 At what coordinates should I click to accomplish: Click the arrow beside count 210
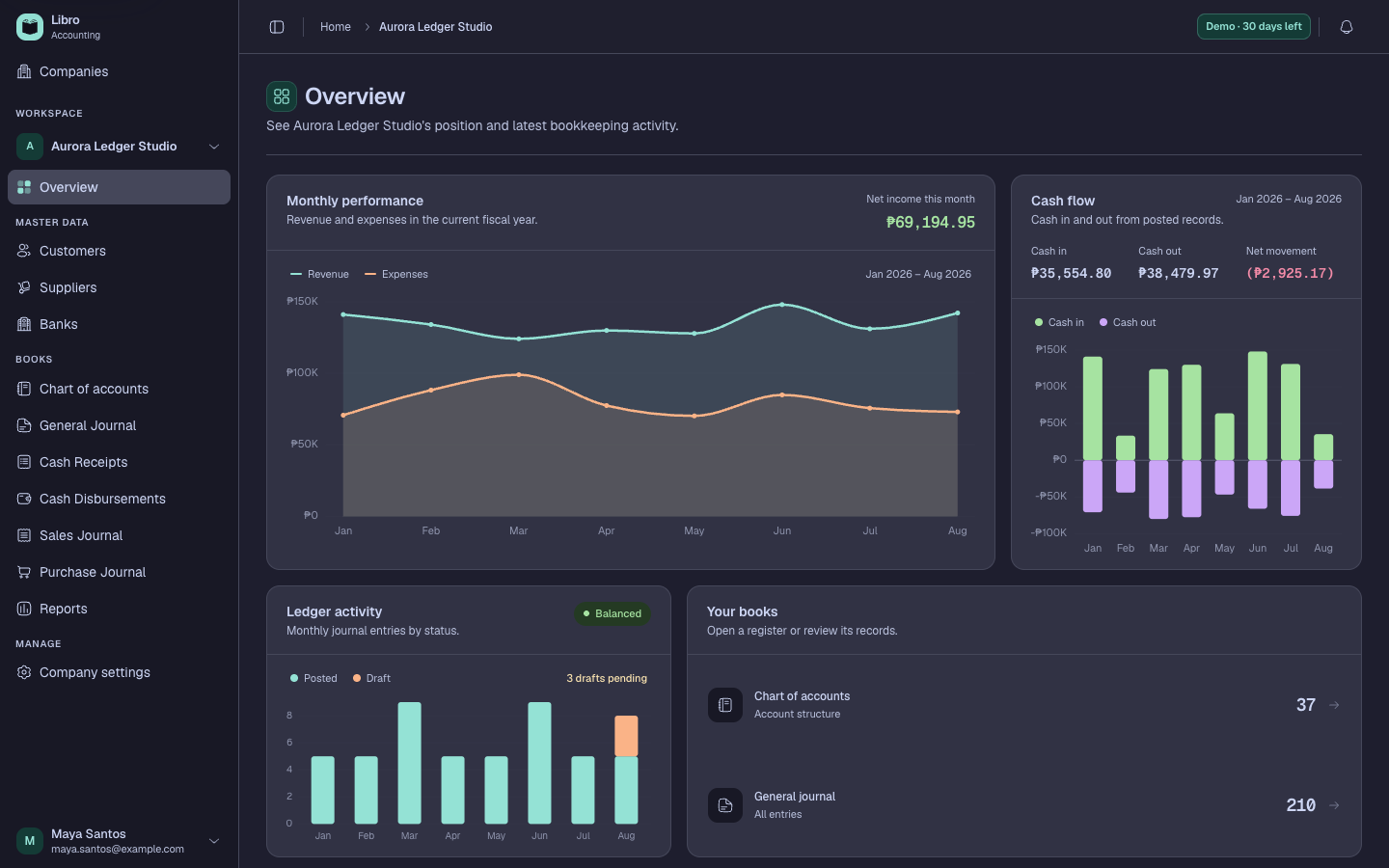tap(1334, 805)
